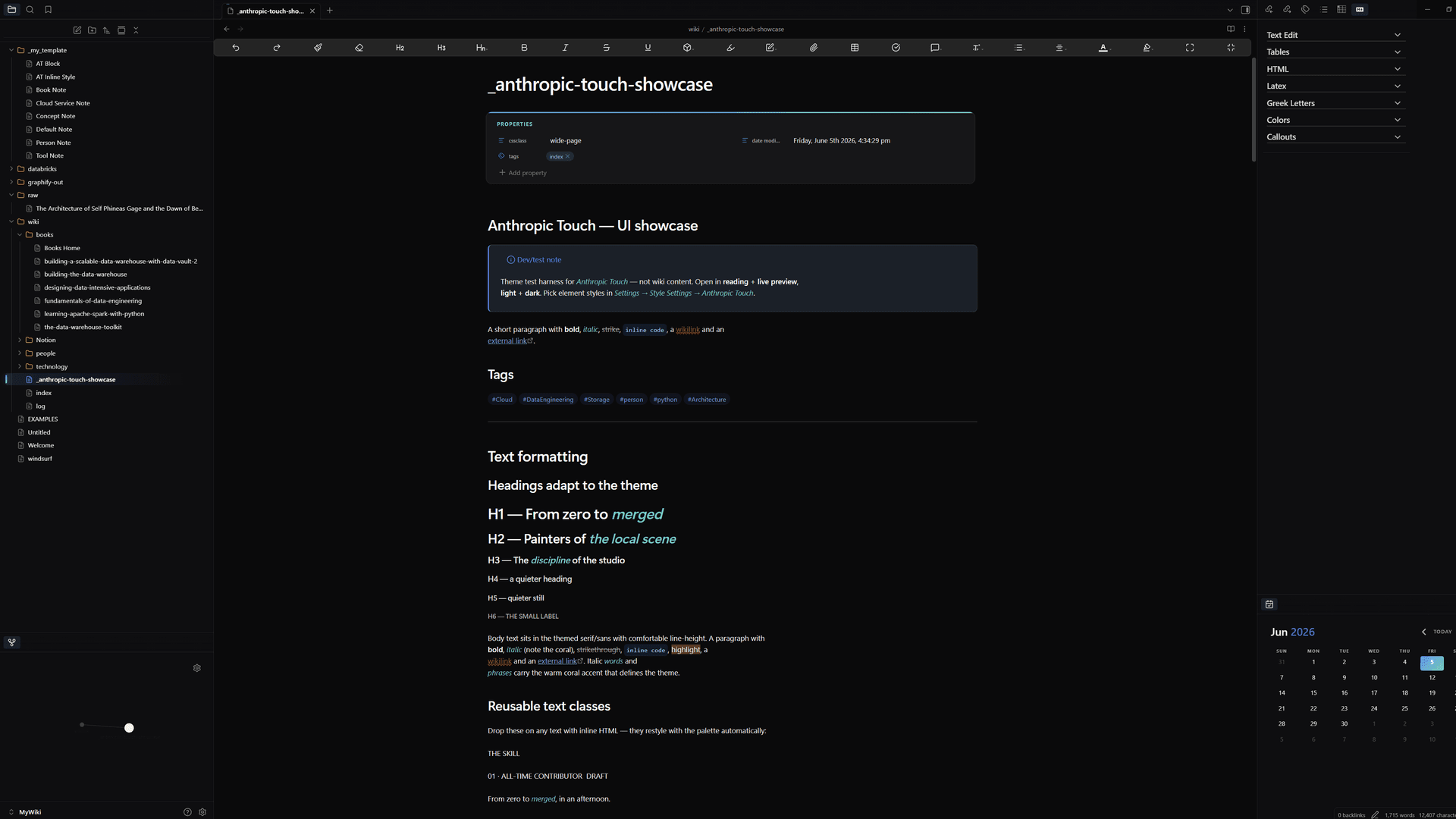
Task: Toggle italic formatting in the toolbar
Action: coord(565,48)
